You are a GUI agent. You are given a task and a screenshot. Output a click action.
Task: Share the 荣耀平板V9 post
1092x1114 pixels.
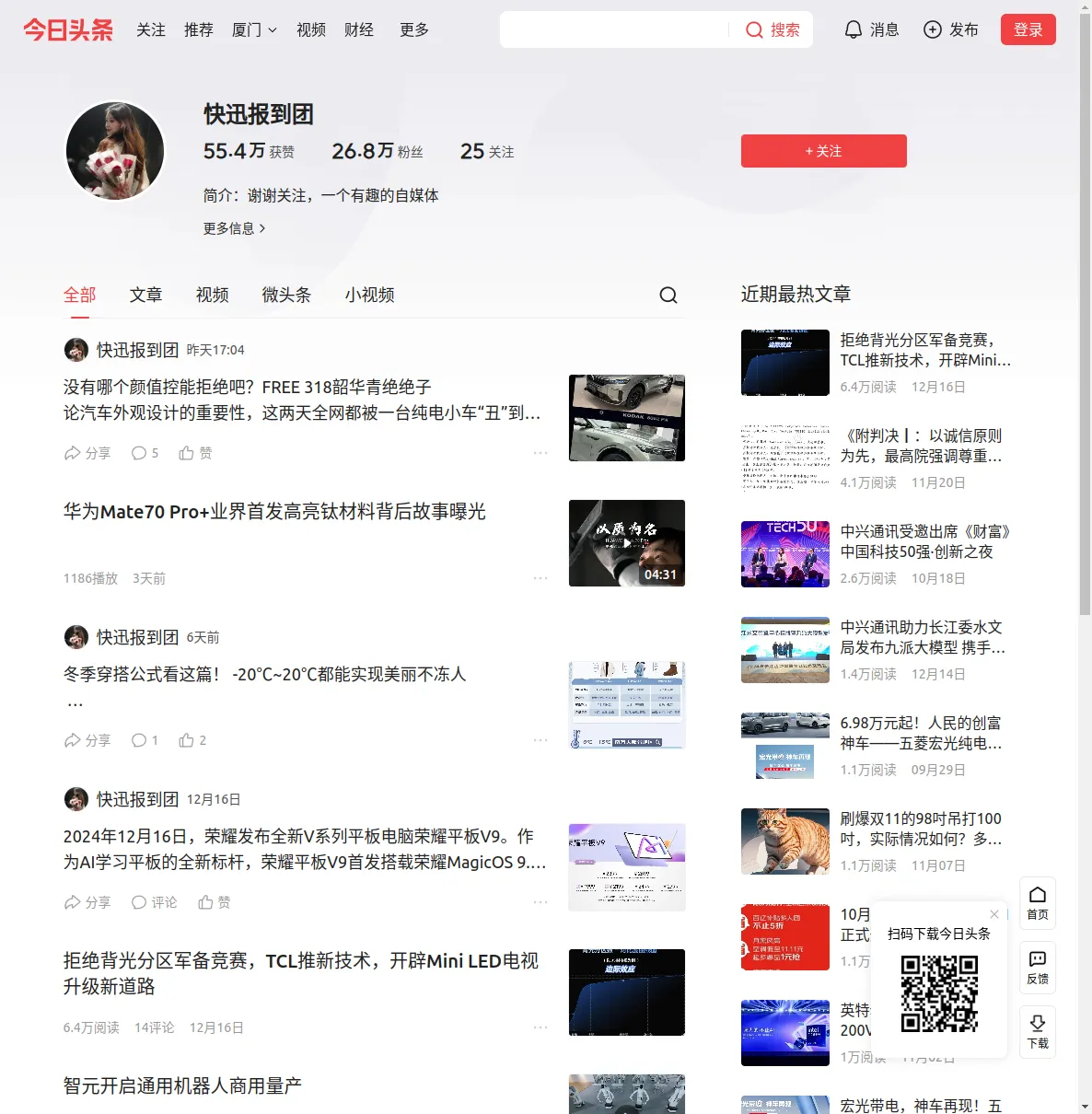pos(87,902)
